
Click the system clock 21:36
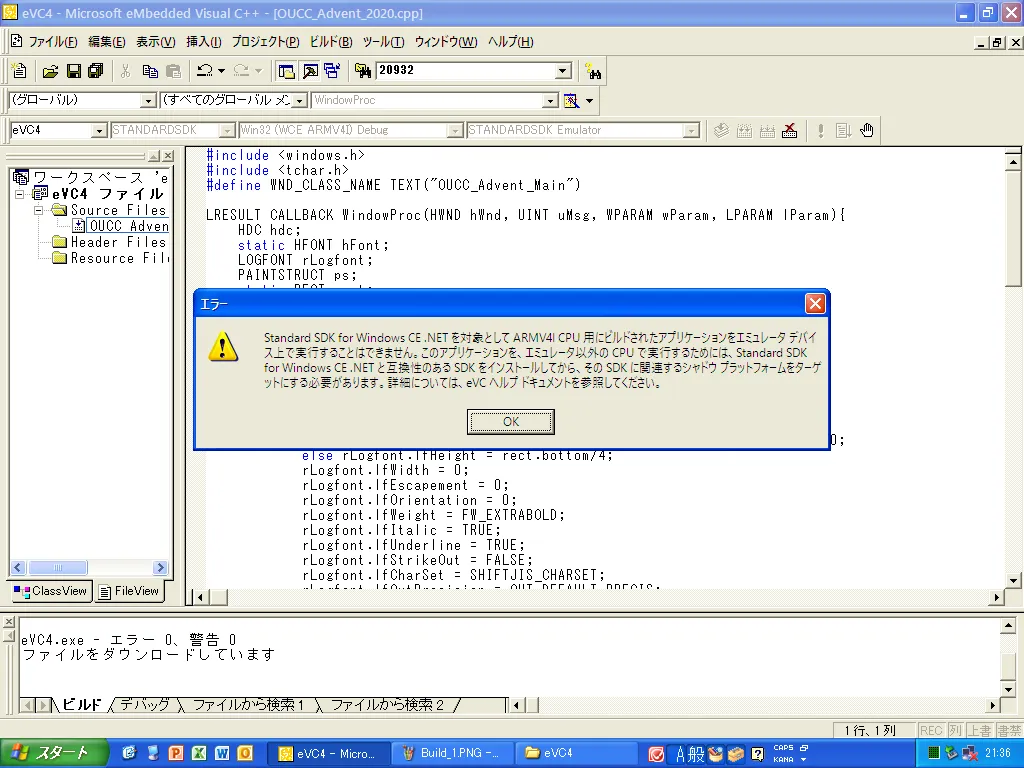pos(997,753)
